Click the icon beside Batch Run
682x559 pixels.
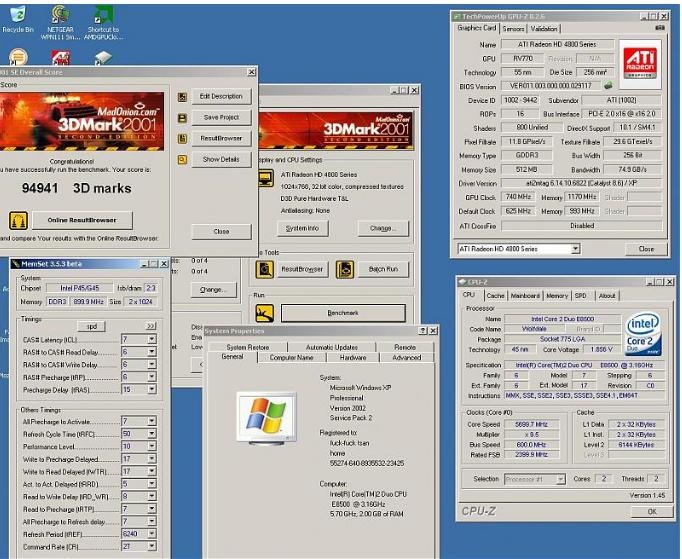pos(345,270)
